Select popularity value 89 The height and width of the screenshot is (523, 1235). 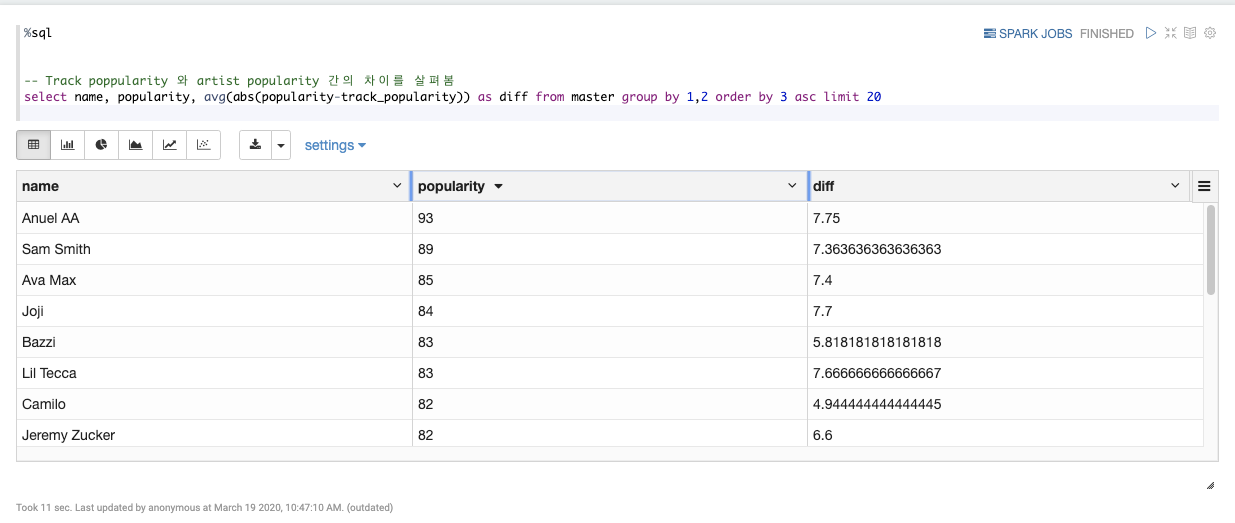click(x=610, y=249)
